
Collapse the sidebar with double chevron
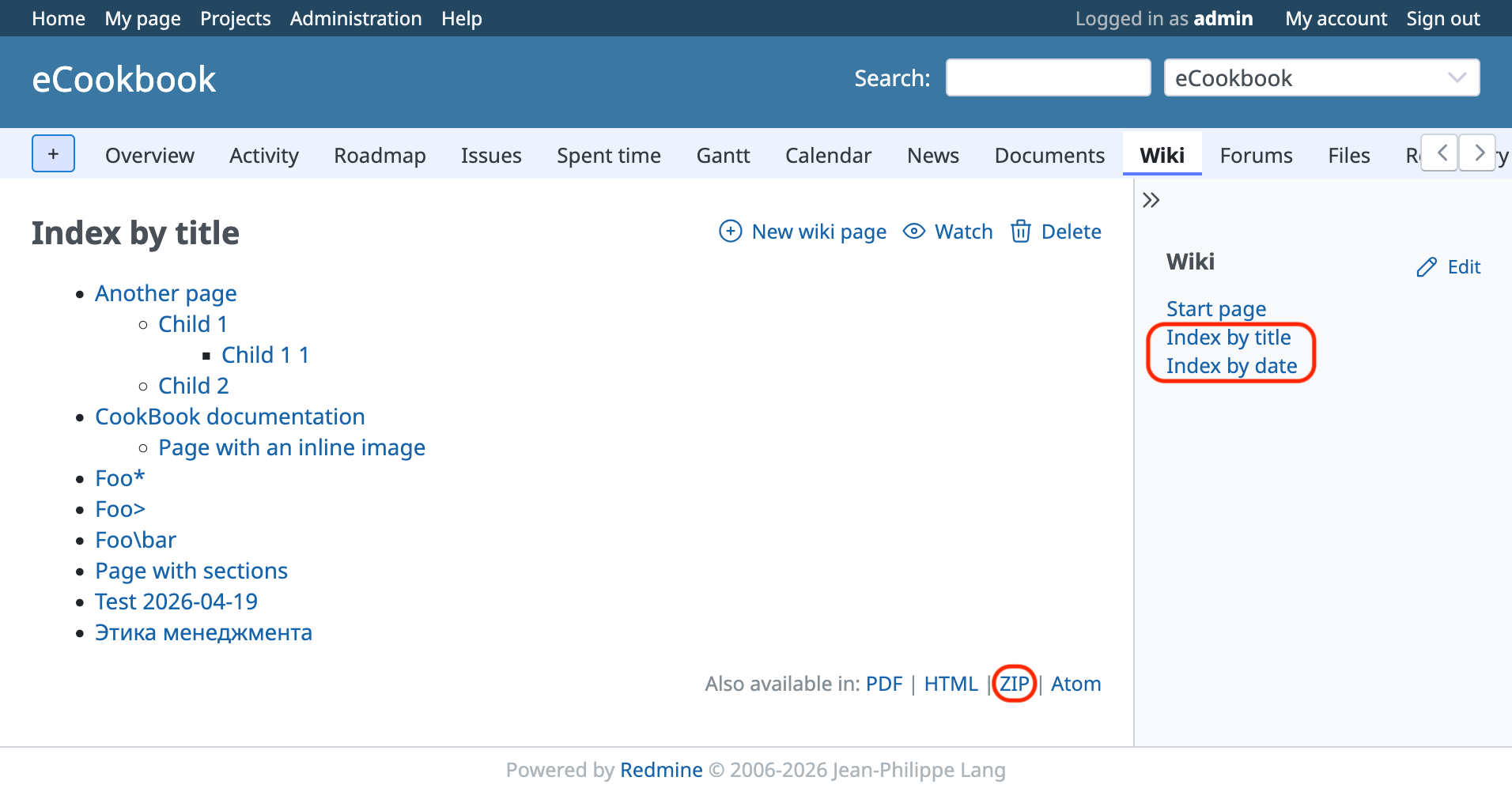click(x=1151, y=200)
